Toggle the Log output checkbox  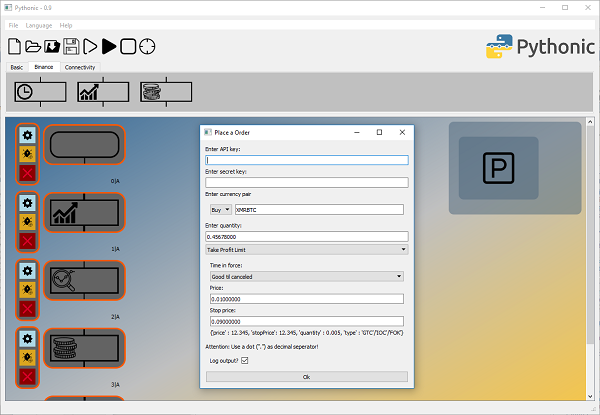tap(245, 361)
